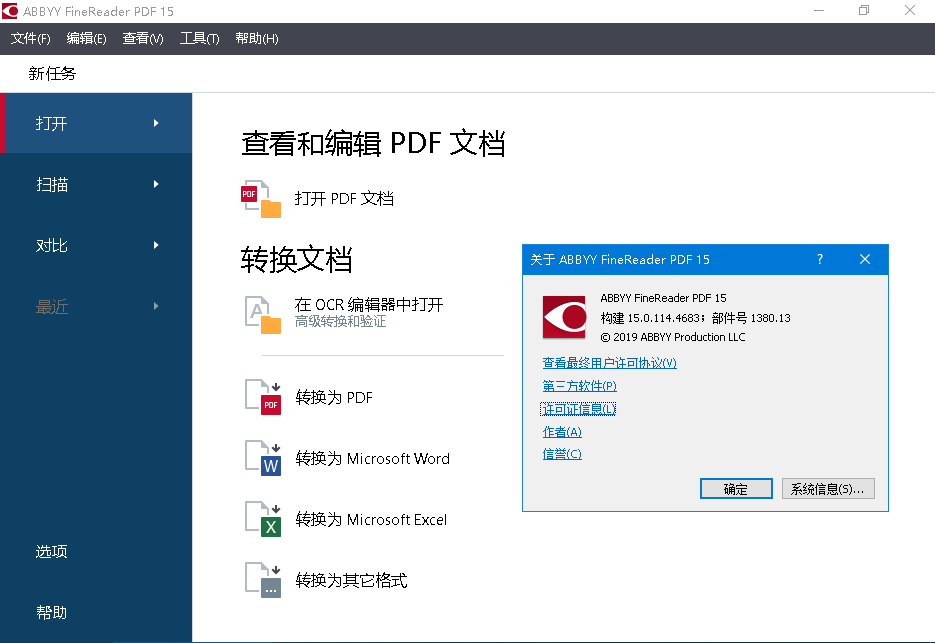The height and width of the screenshot is (643, 935).
Task: Click the 确定 button
Action: [x=736, y=489]
